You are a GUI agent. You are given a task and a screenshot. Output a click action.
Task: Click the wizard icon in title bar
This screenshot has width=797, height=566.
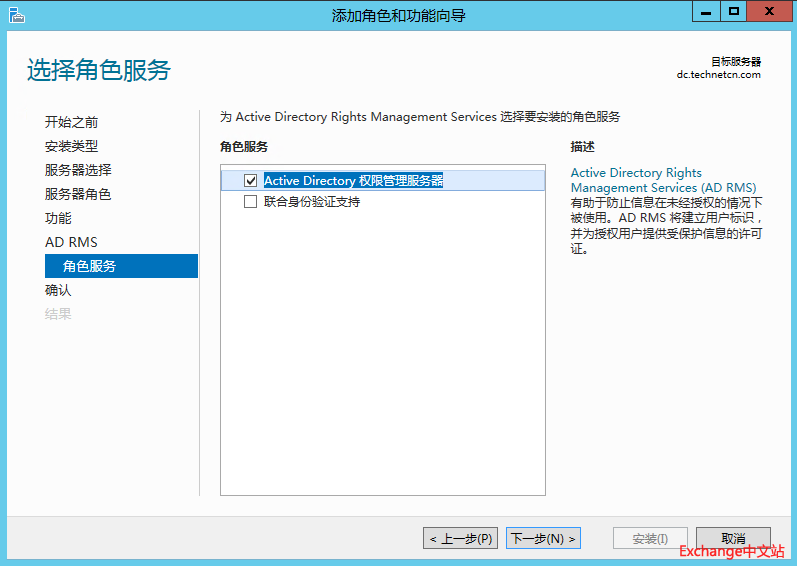16,14
